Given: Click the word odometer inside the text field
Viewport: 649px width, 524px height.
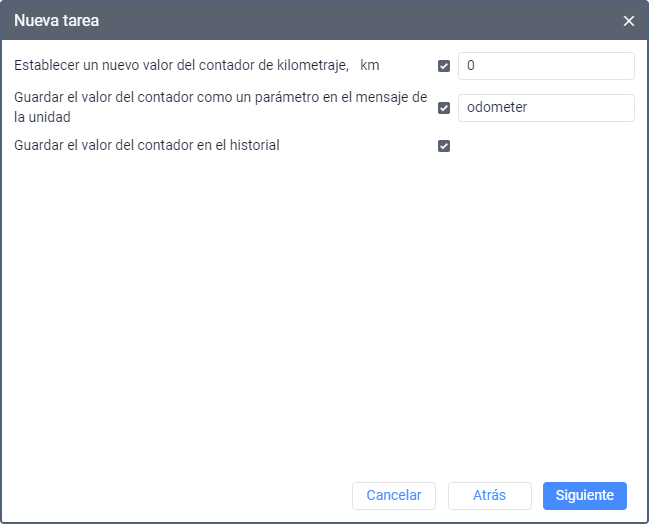Looking at the screenshot, I should click(497, 108).
